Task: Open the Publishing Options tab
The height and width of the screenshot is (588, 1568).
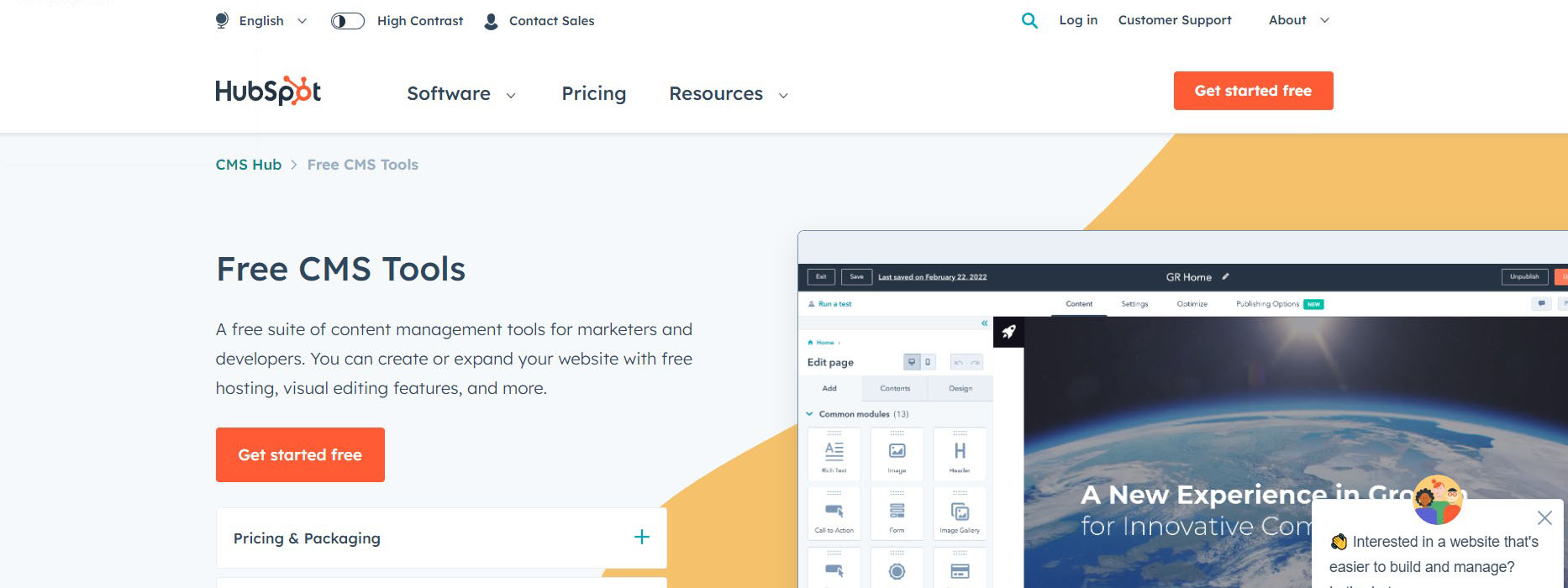Action: tap(1267, 304)
